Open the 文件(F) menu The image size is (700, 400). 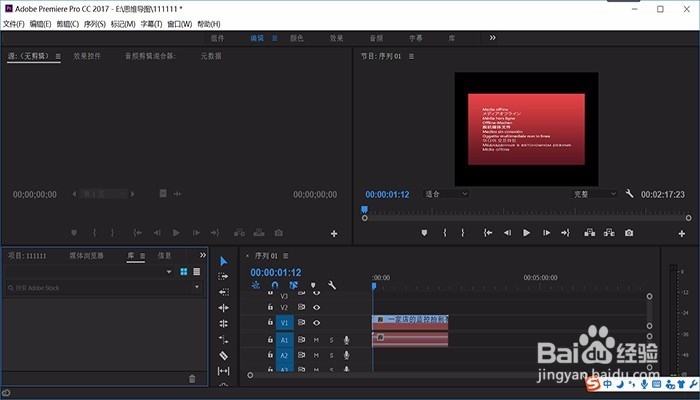pyautogui.click(x=14, y=24)
